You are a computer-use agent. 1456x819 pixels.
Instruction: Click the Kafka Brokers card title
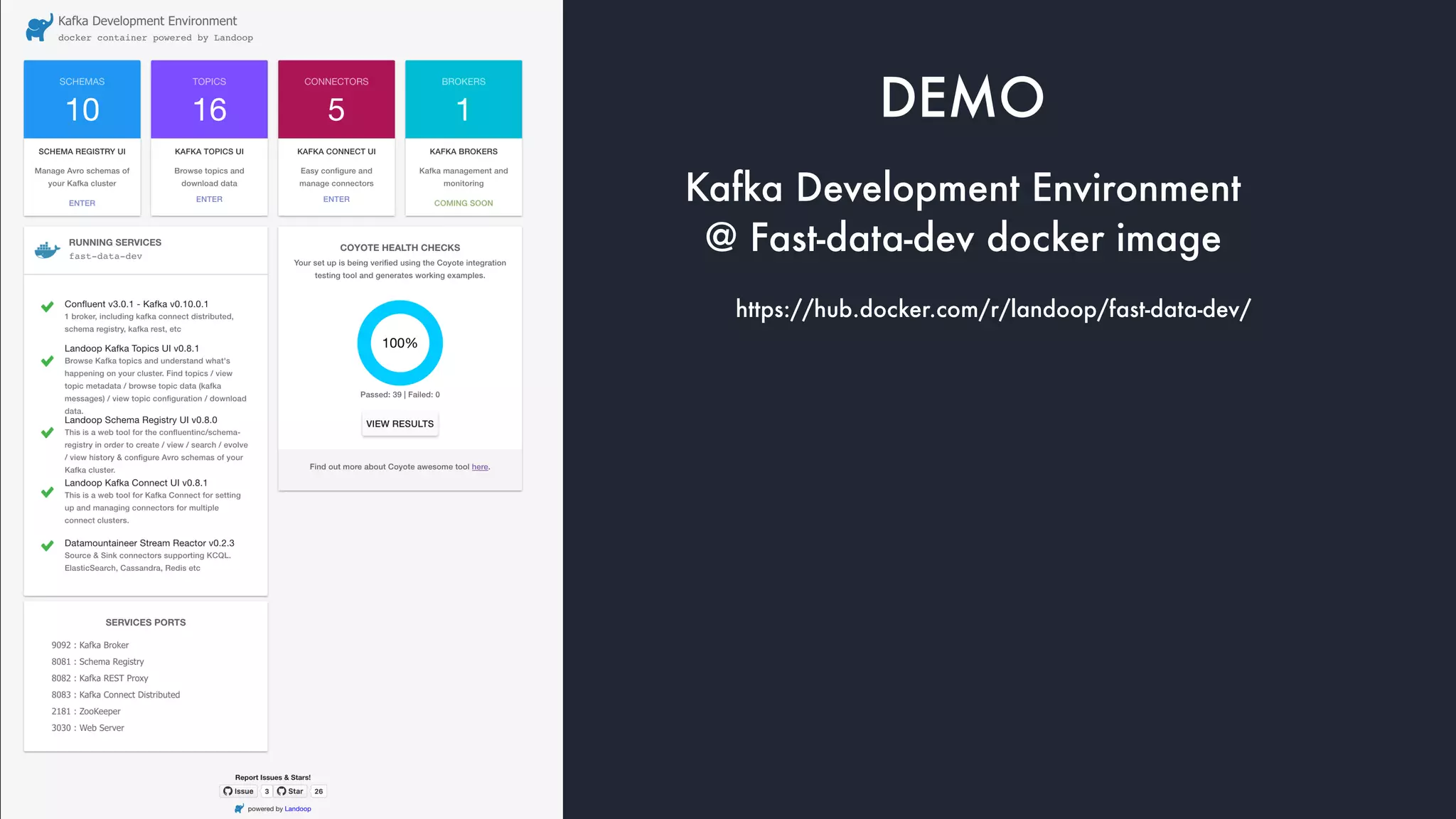[x=464, y=151]
